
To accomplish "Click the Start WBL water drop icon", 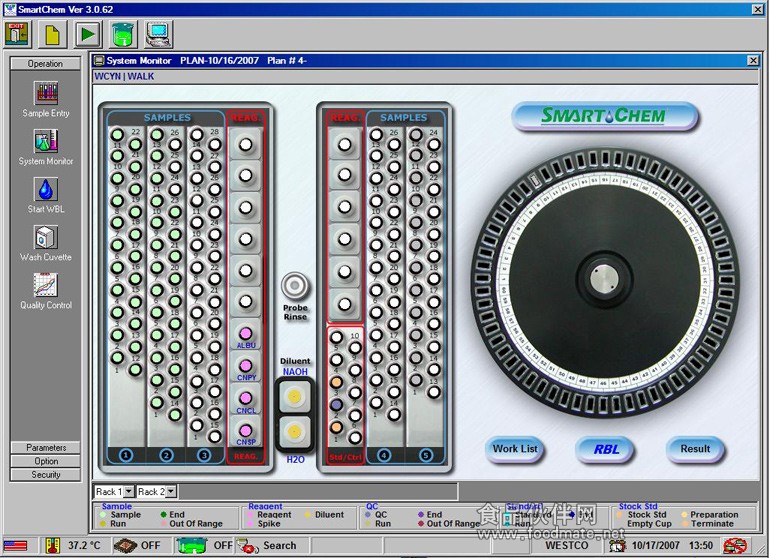I will pyautogui.click(x=46, y=189).
